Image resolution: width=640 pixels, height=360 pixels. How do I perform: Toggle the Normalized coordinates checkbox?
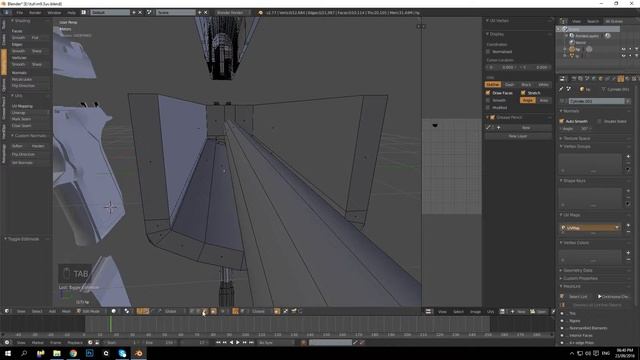coord(489,51)
